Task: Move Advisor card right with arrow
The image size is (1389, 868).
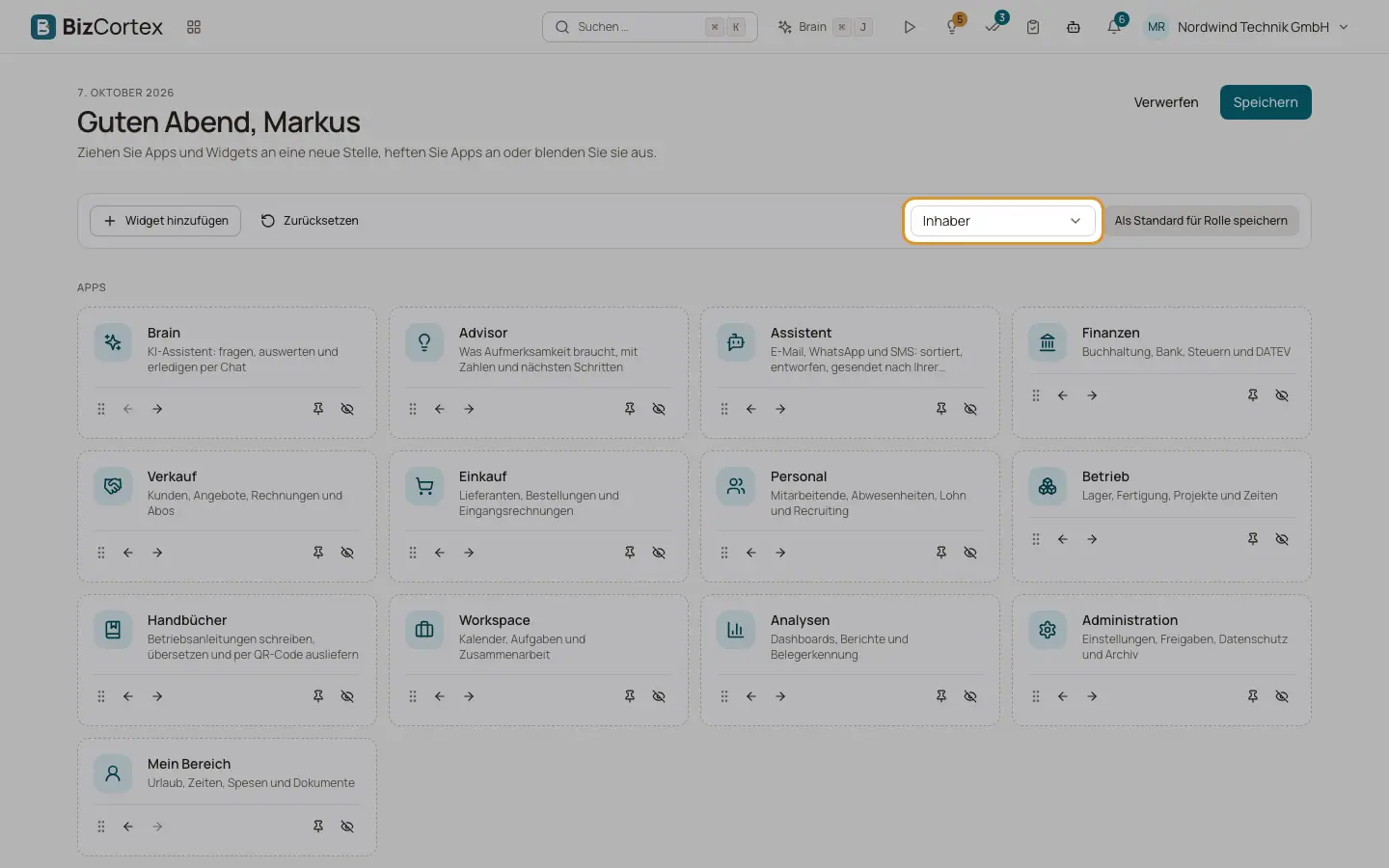Action: 469,409
